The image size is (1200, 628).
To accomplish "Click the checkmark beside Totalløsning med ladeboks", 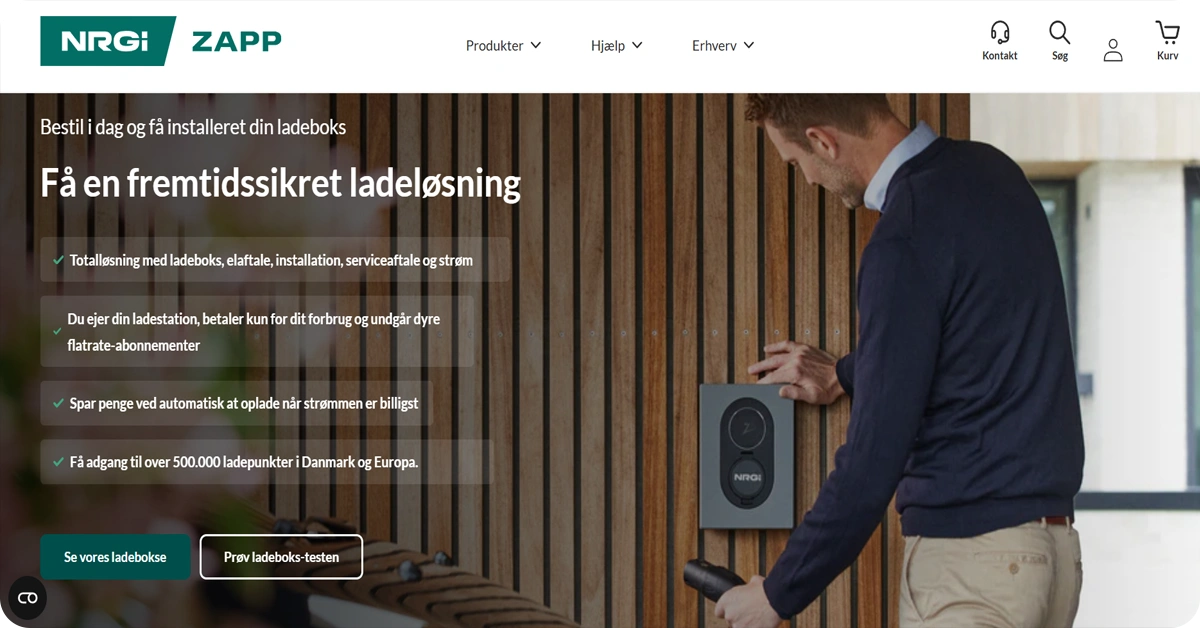I will tap(58, 260).
